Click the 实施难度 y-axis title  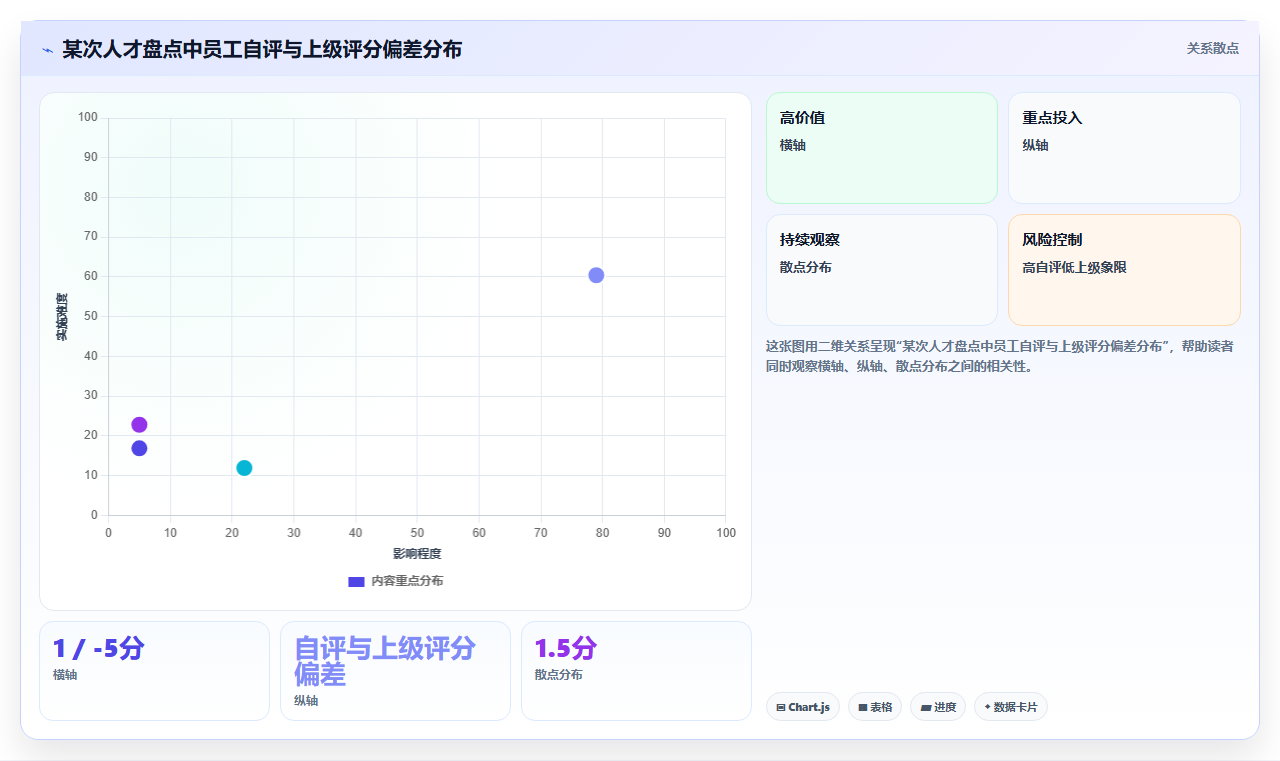coord(62,316)
